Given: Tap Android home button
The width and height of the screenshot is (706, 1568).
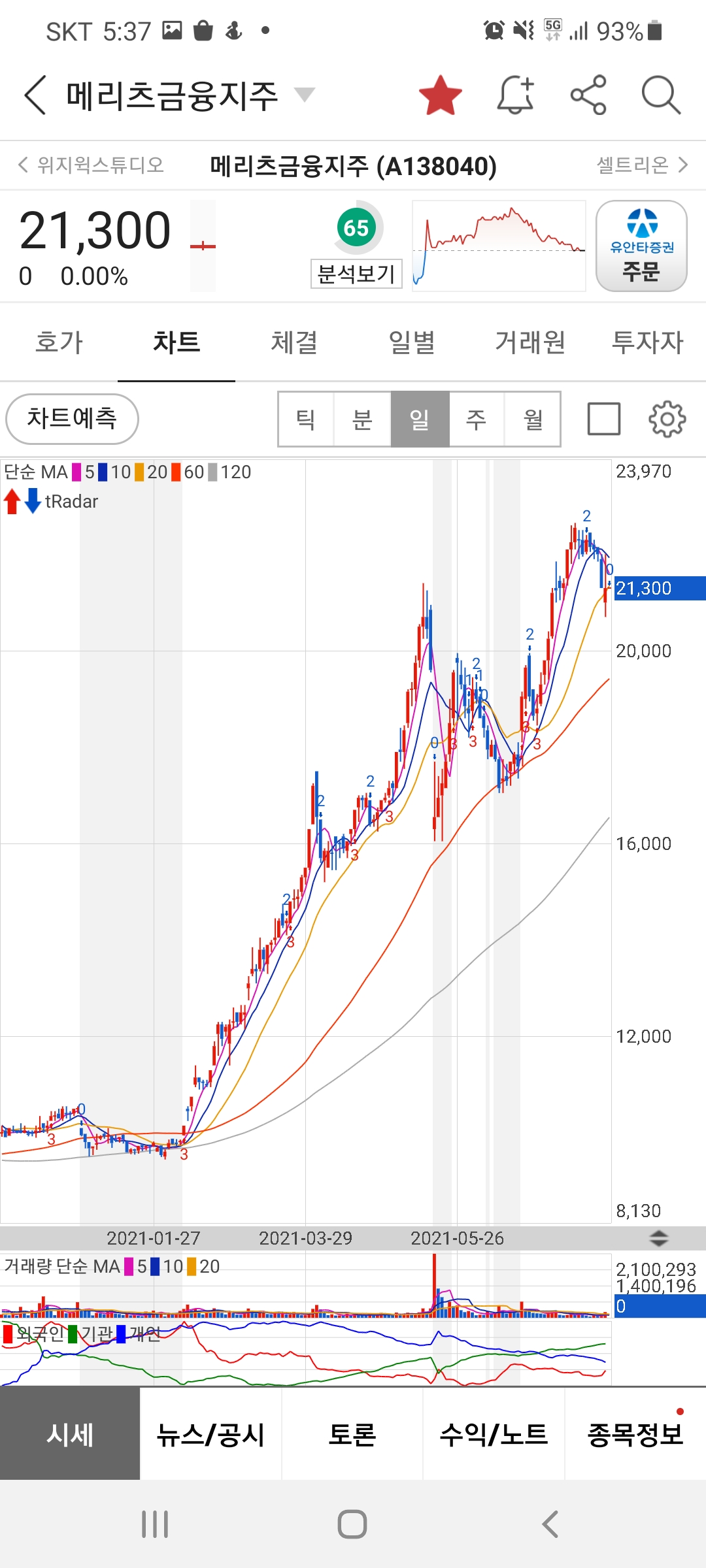Looking at the screenshot, I should 352,1524.
